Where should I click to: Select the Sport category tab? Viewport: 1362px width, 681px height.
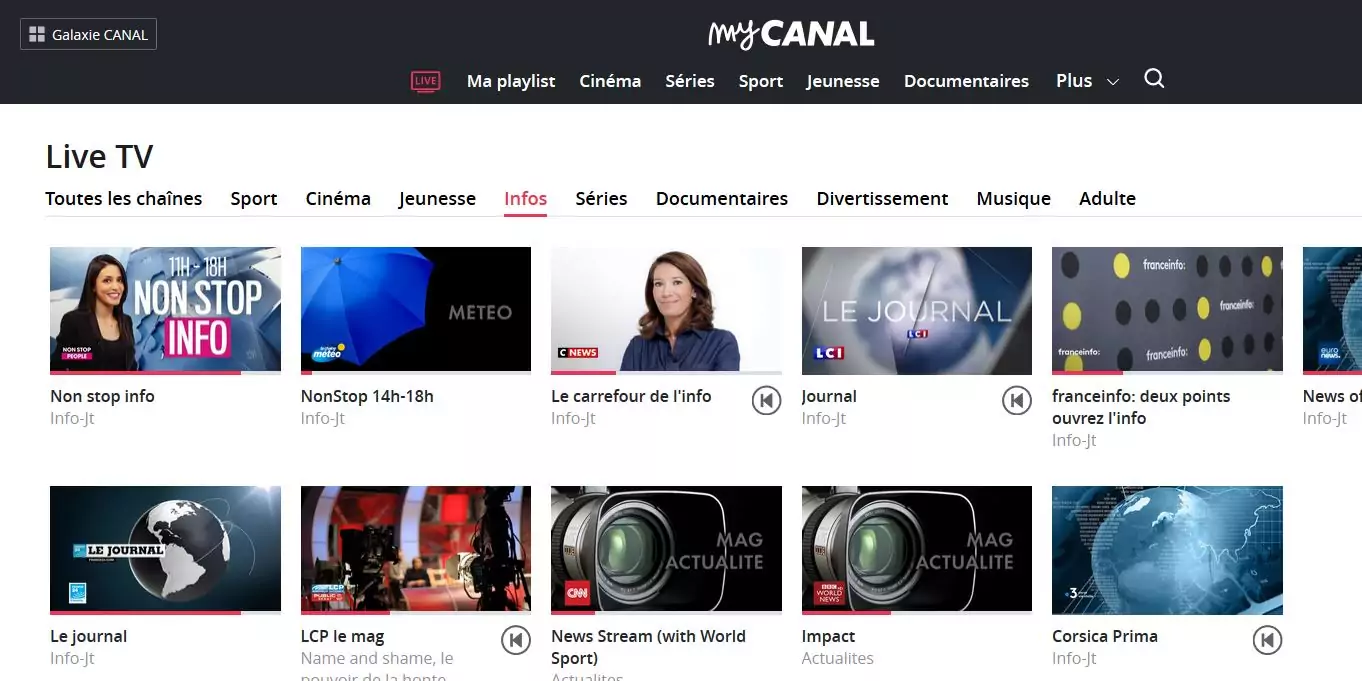point(254,199)
